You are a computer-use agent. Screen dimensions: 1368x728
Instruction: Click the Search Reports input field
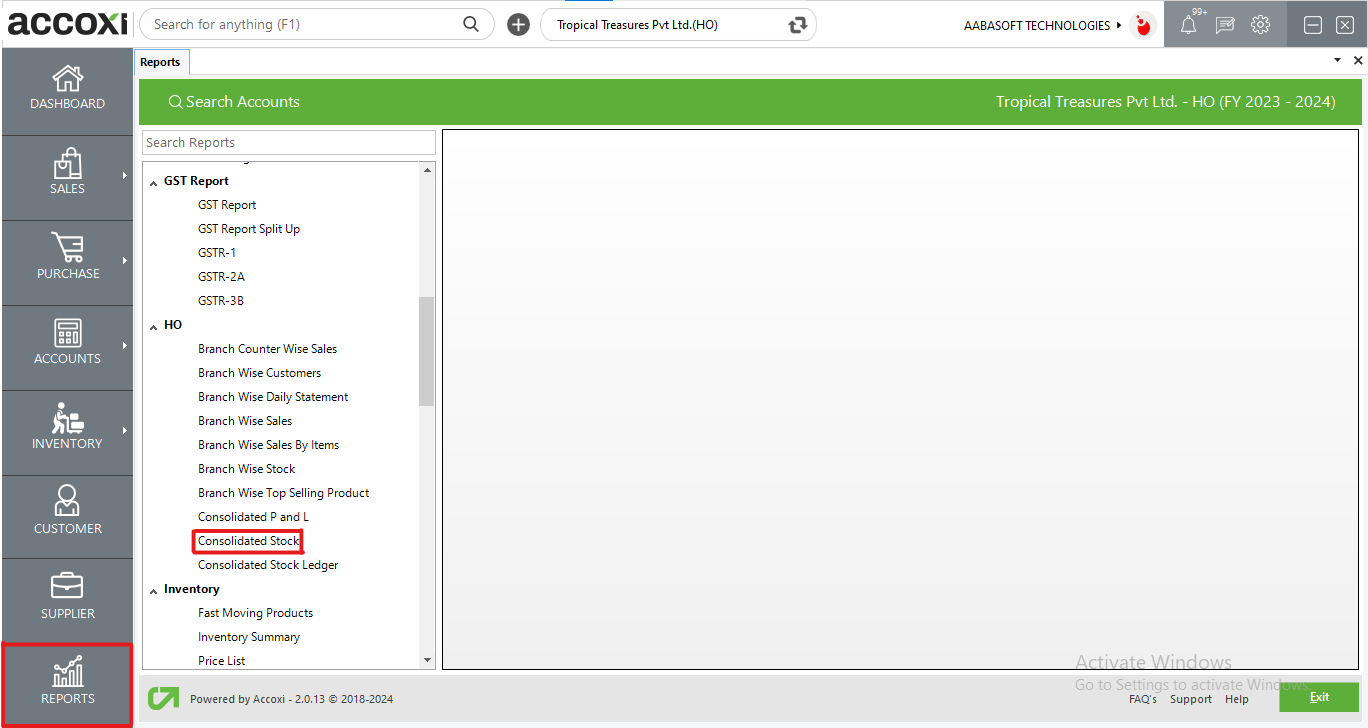click(288, 143)
